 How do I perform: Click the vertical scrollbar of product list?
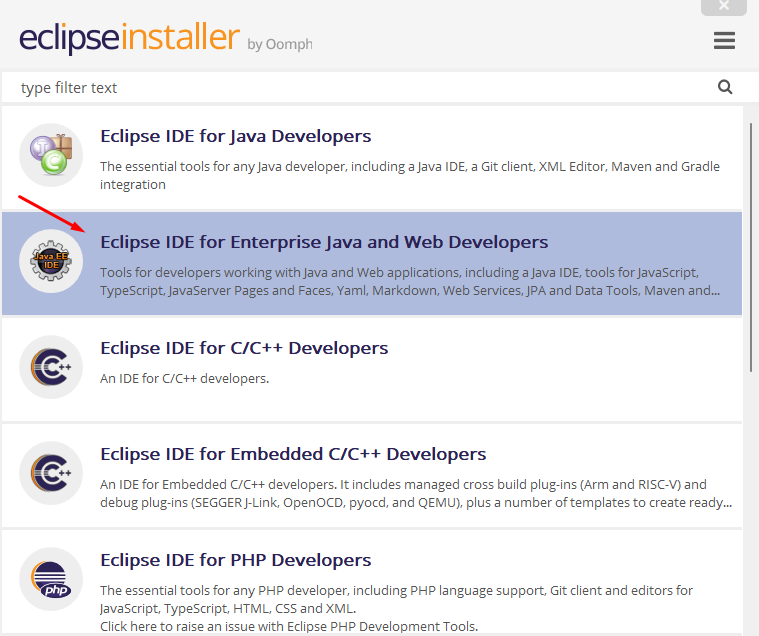point(751,247)
